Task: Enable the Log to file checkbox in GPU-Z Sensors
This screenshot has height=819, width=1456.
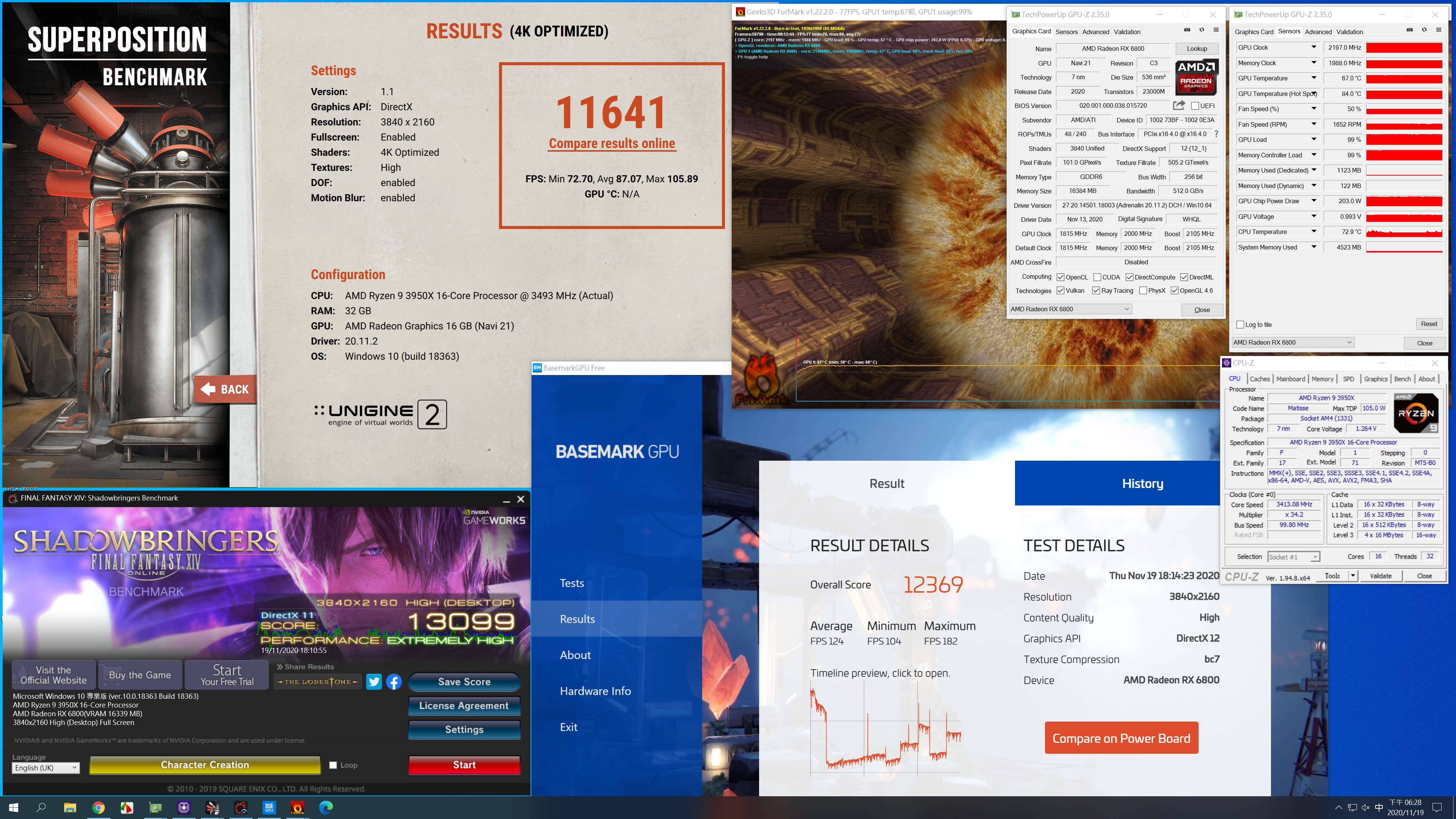Action: click(x=1240, y=325)
